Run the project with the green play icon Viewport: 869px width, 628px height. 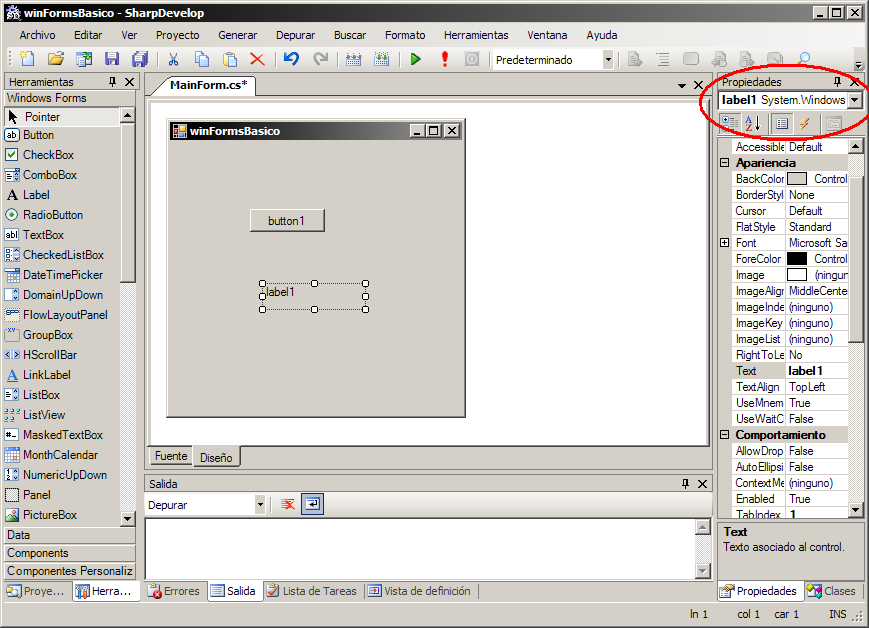tap(416, 59)
